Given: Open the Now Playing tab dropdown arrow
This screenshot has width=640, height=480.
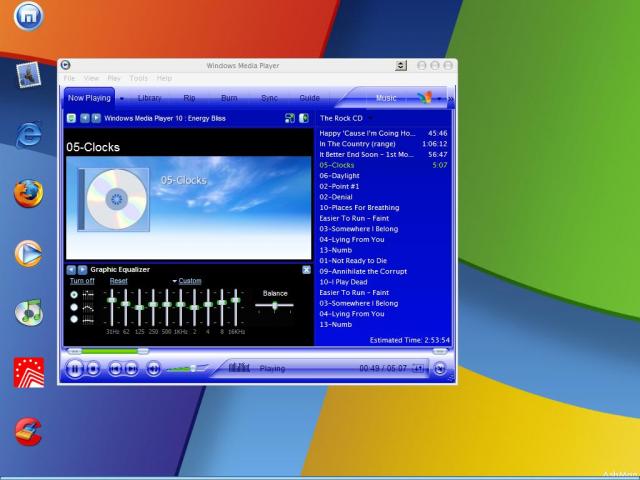Looking at the screenshot, I should (x=122, y=98).
